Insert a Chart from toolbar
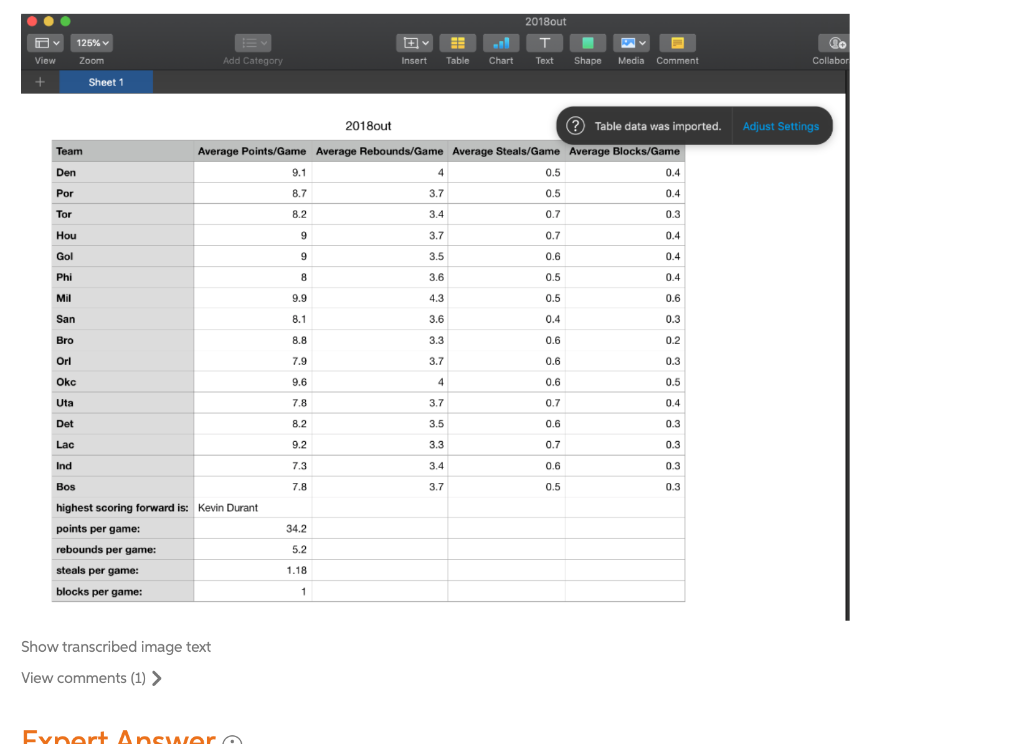1024x744 pixels. point(501,43)
